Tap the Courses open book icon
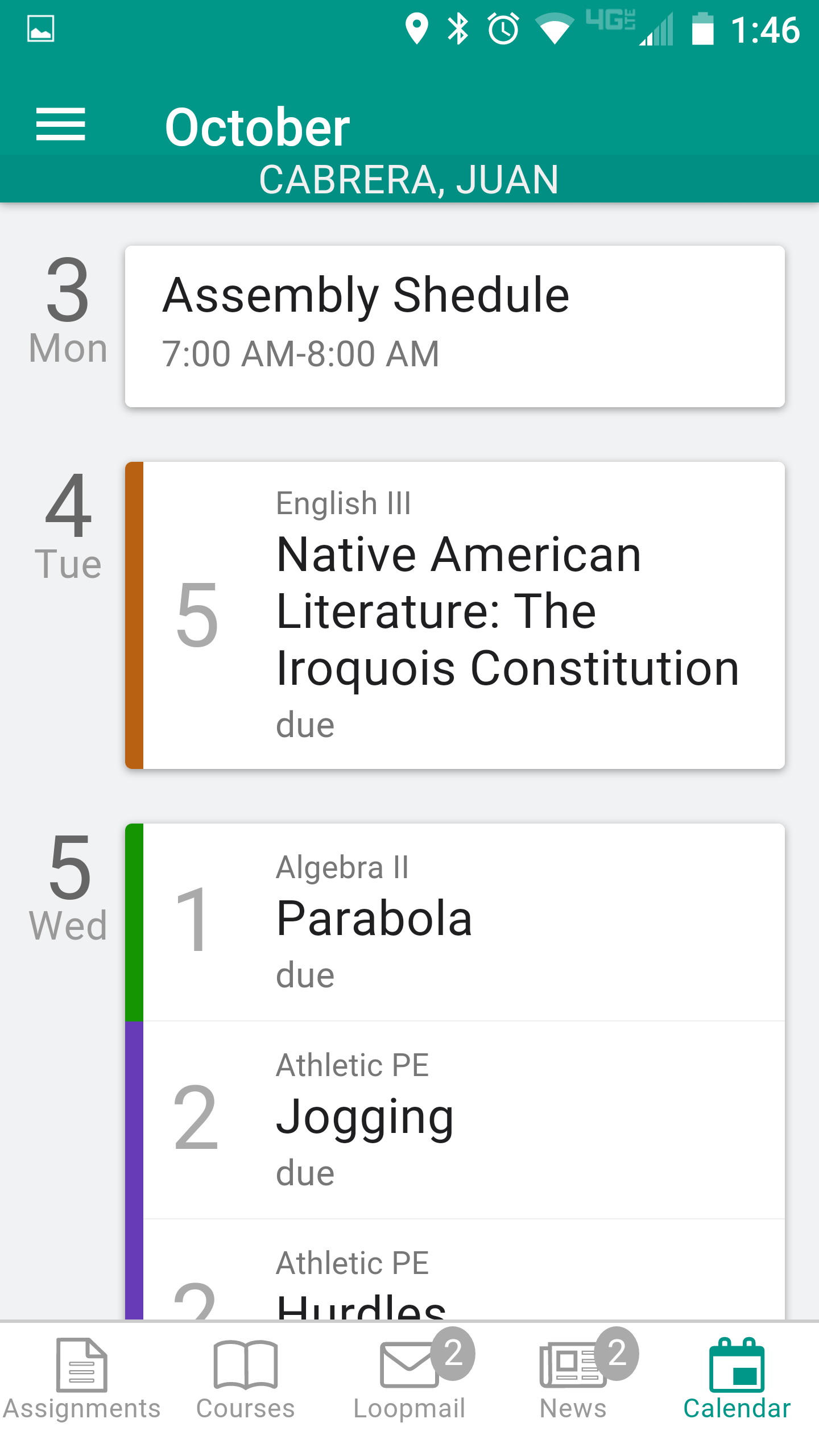The image size is (819, 1456). pyautogui.click(x=246, y=1365)
